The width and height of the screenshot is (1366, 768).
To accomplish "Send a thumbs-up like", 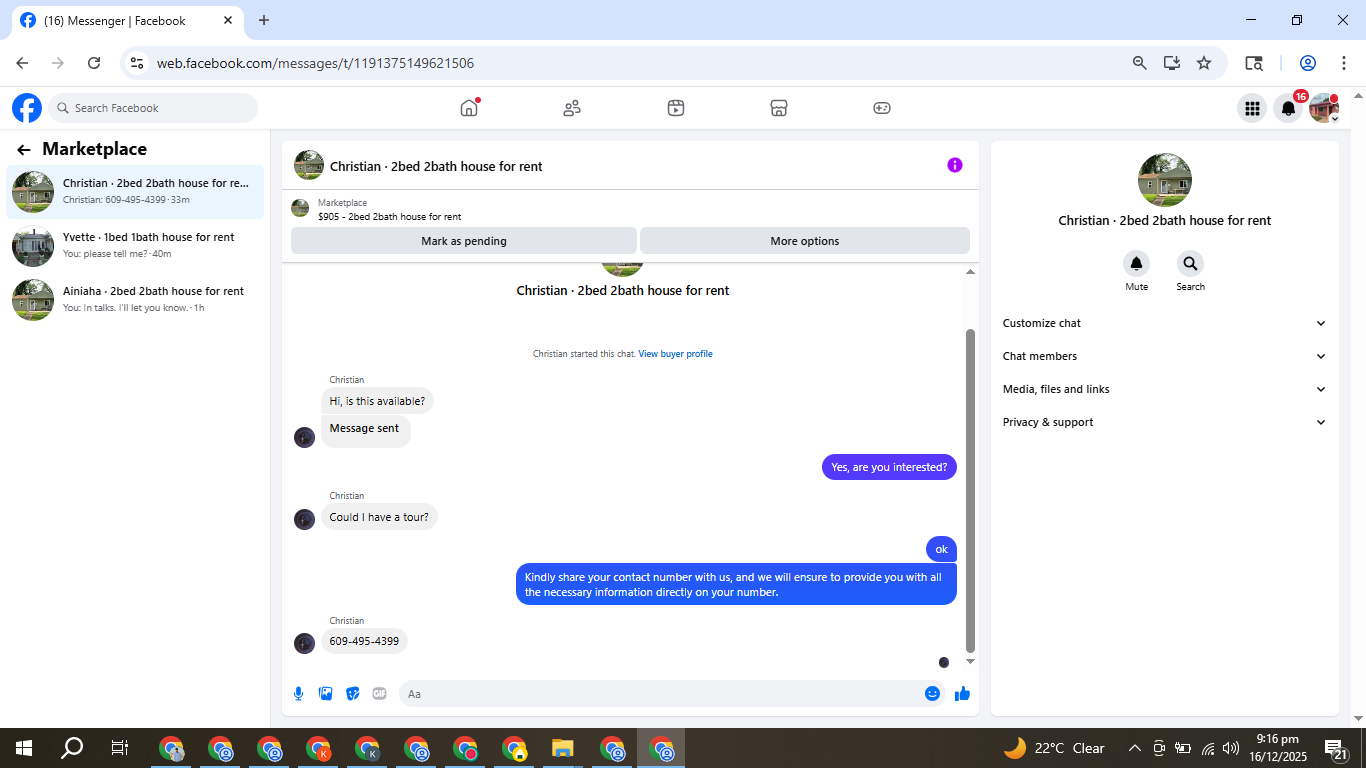I will tap(962, 694).
